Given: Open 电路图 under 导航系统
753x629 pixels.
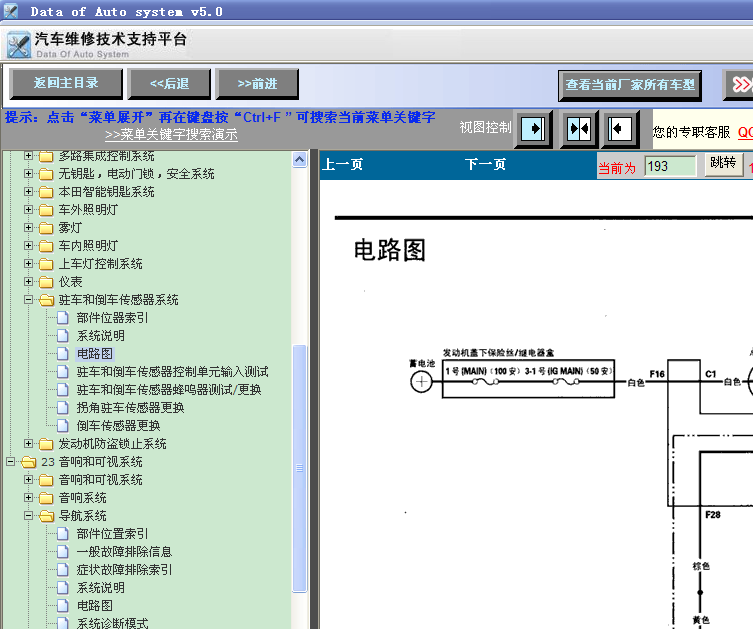Looking at the screenshot, I should click(x=95, y=606).
